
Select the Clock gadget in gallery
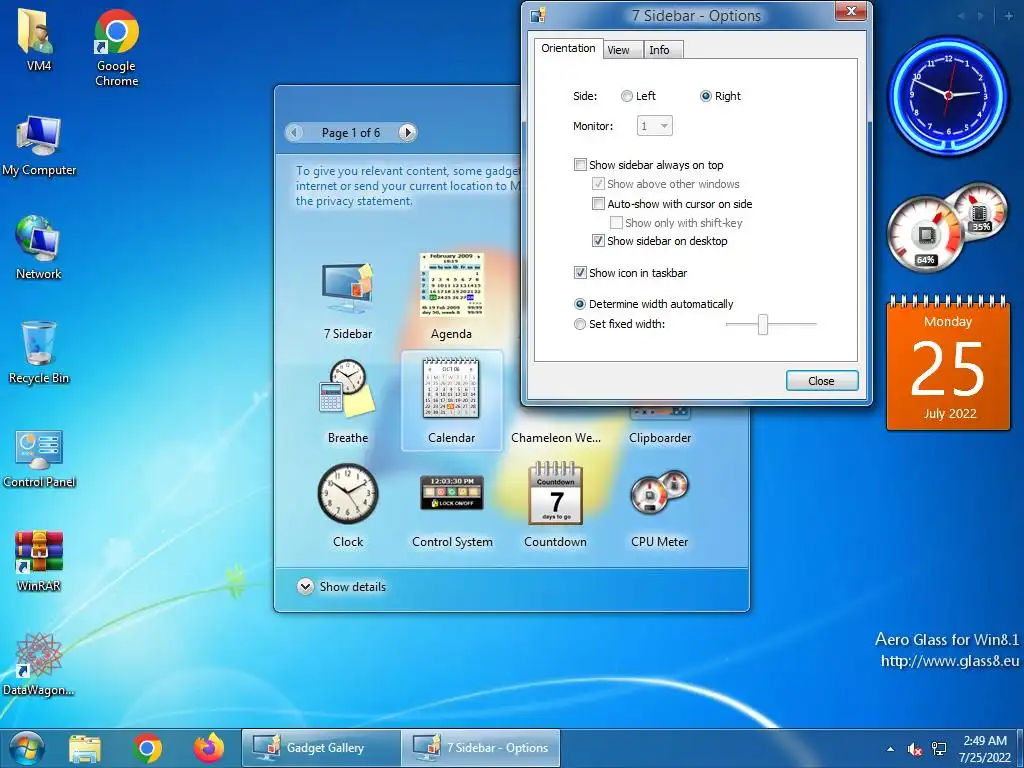pyautogui.click(x=347, y=505)
